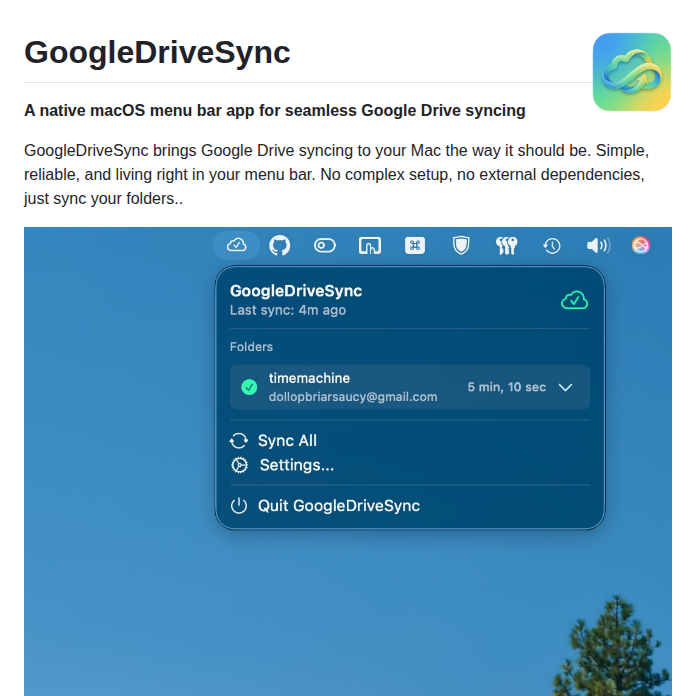Open the shield security menu bar icon

pos(461,245)
